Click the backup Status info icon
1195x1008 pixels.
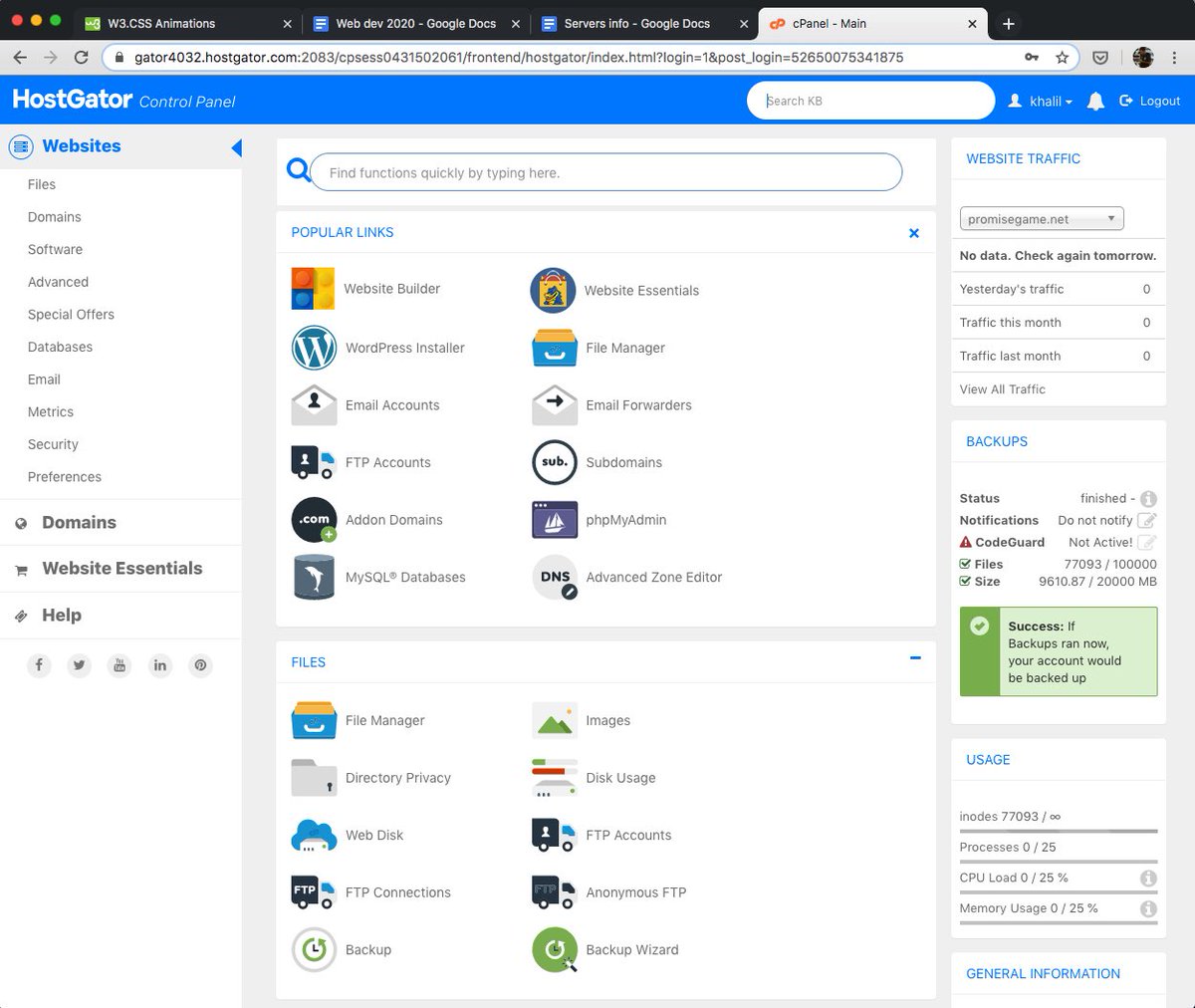[1148, 499]
